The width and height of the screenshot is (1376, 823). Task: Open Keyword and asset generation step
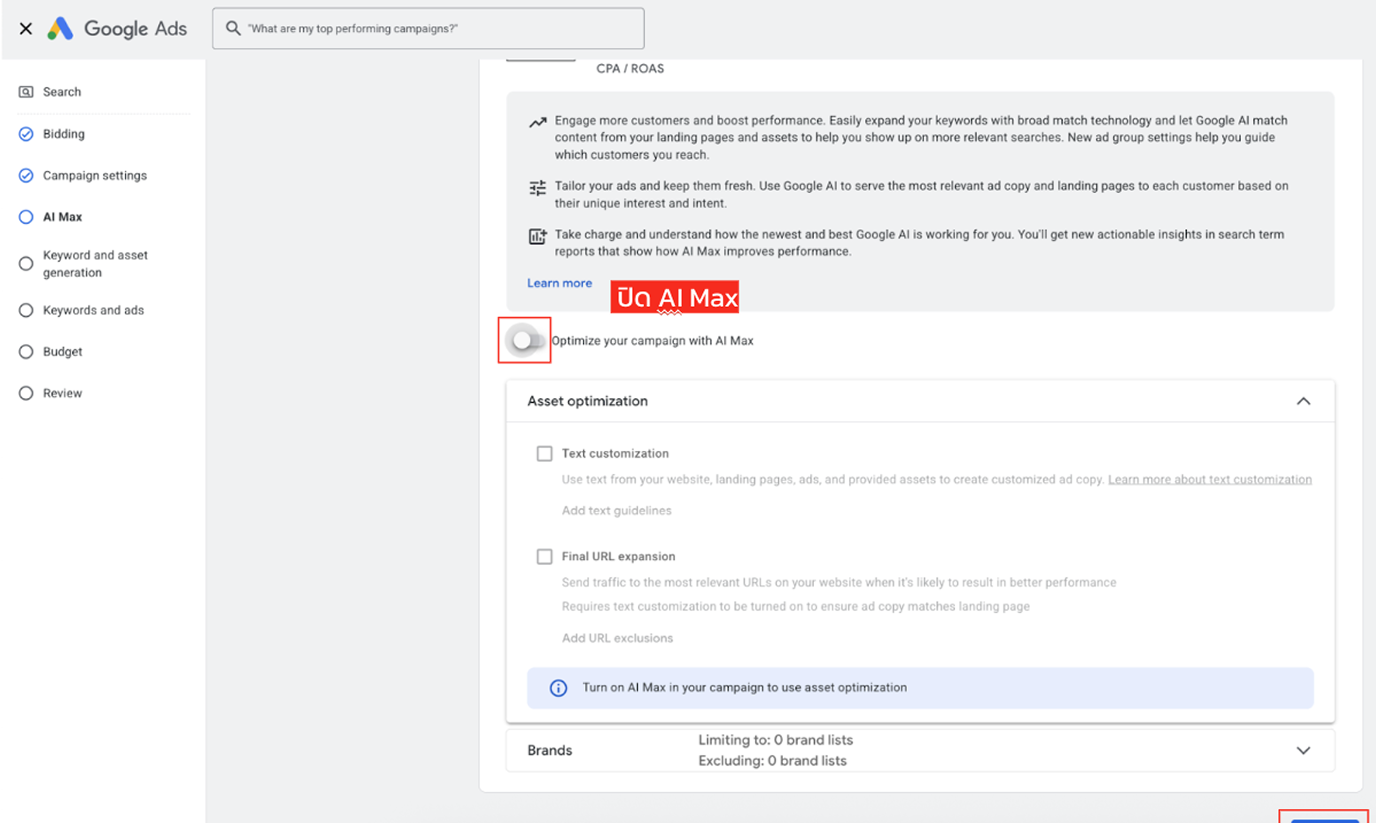(x=95, y=264)
